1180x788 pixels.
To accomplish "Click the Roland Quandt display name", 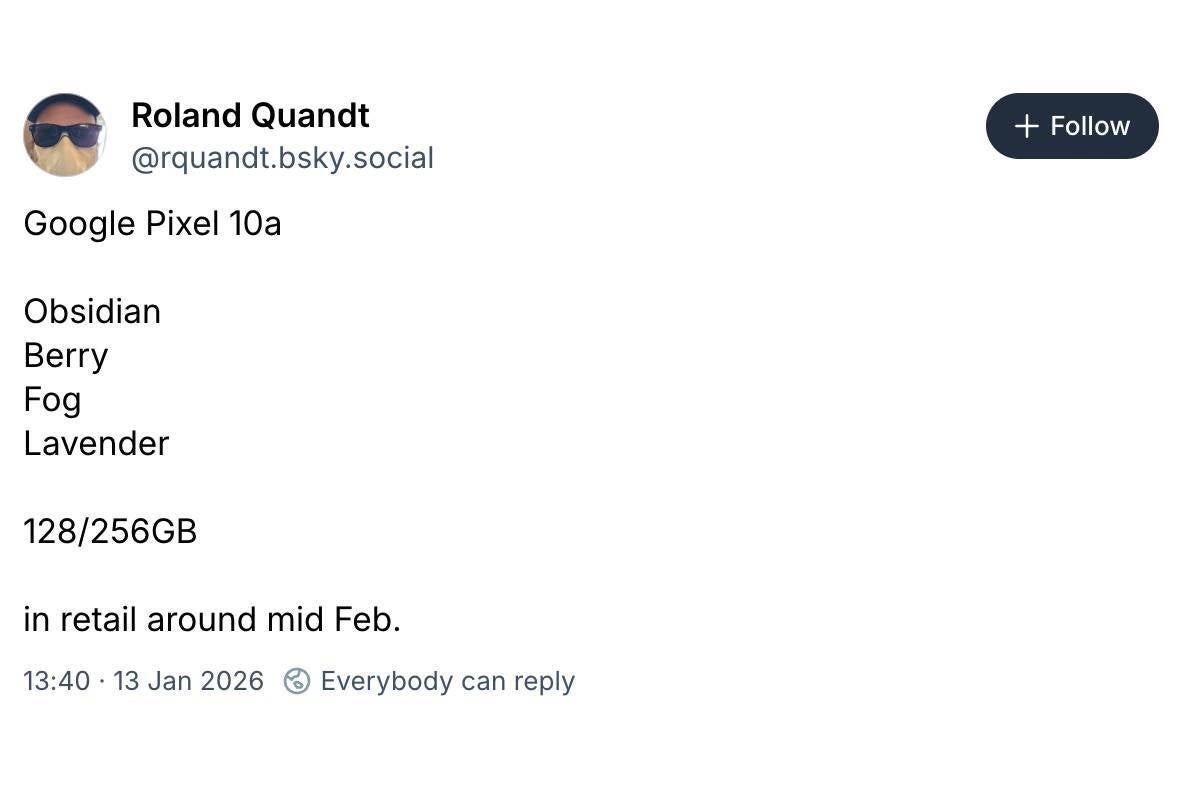I will tap(249, 116).
